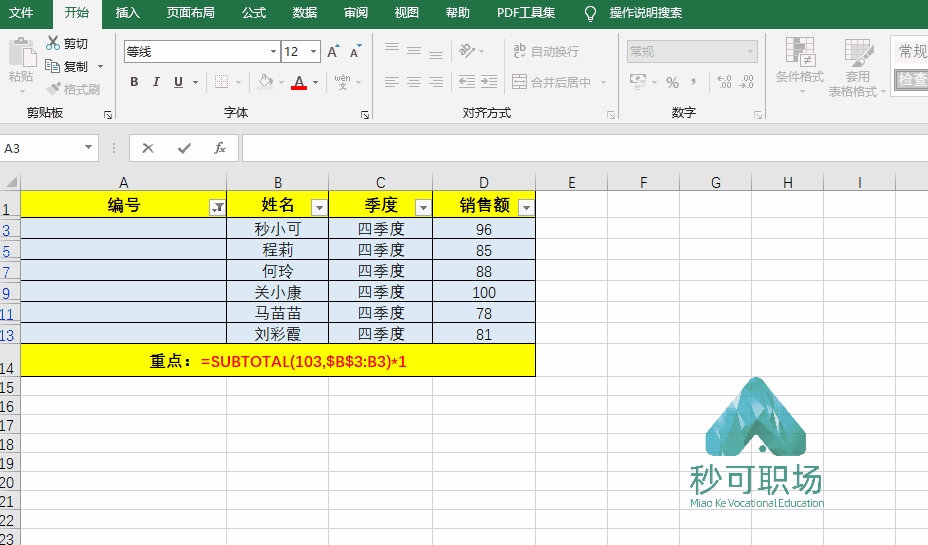This screenshot has width=928, height=545.
Task: Select the cell with value 100
Action: 484,292
